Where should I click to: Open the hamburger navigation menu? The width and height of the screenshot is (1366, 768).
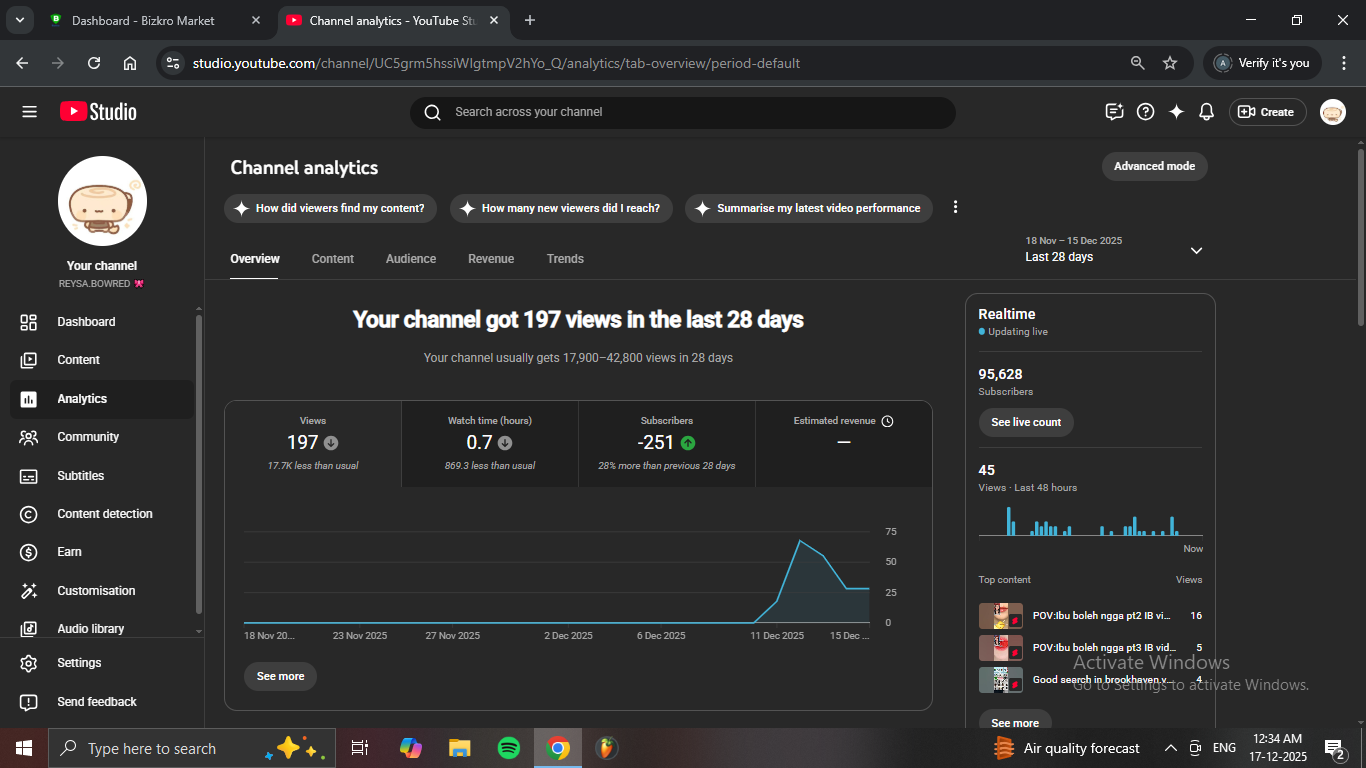[29, 112]
